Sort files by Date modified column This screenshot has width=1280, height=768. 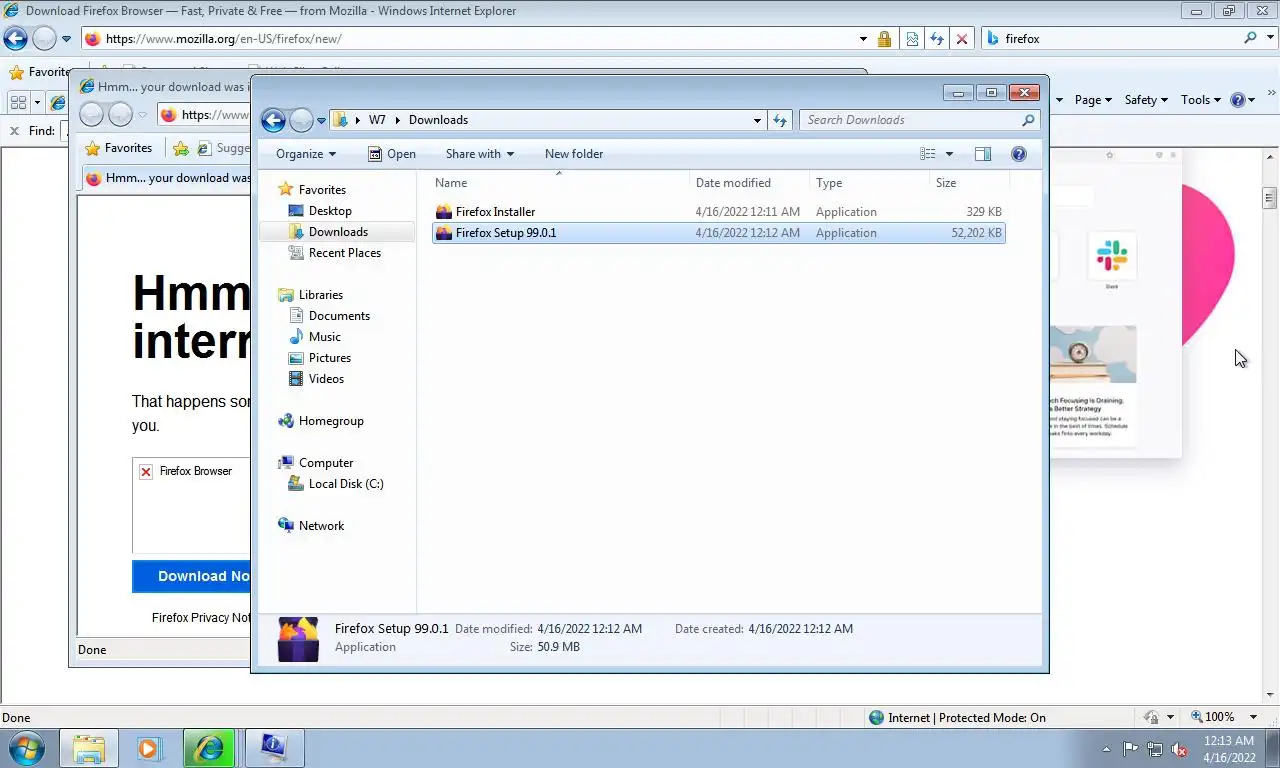pyautogui.click(x=749, y=183)
